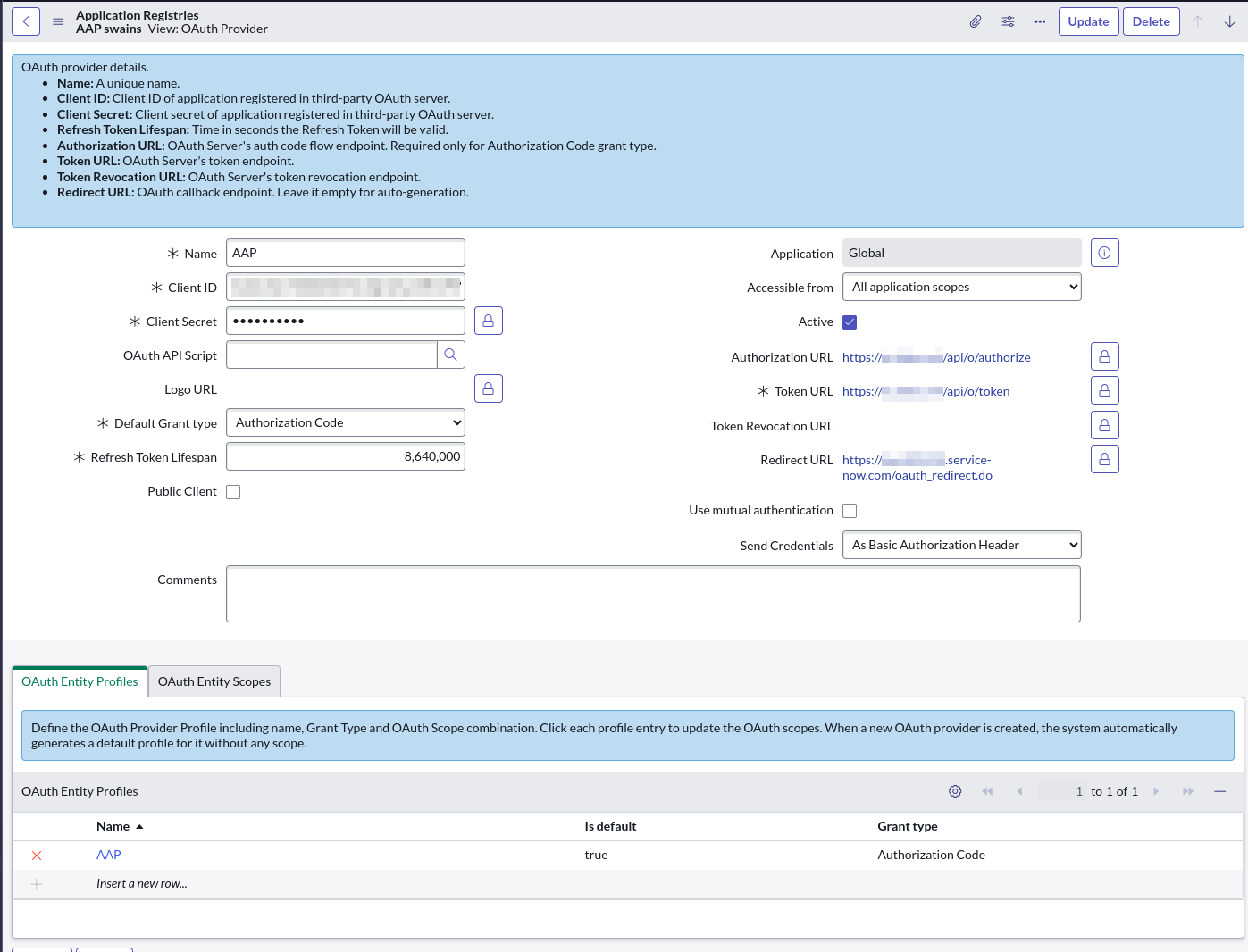
Task: Open the list personalization gear icon
Action: [955, 791]
